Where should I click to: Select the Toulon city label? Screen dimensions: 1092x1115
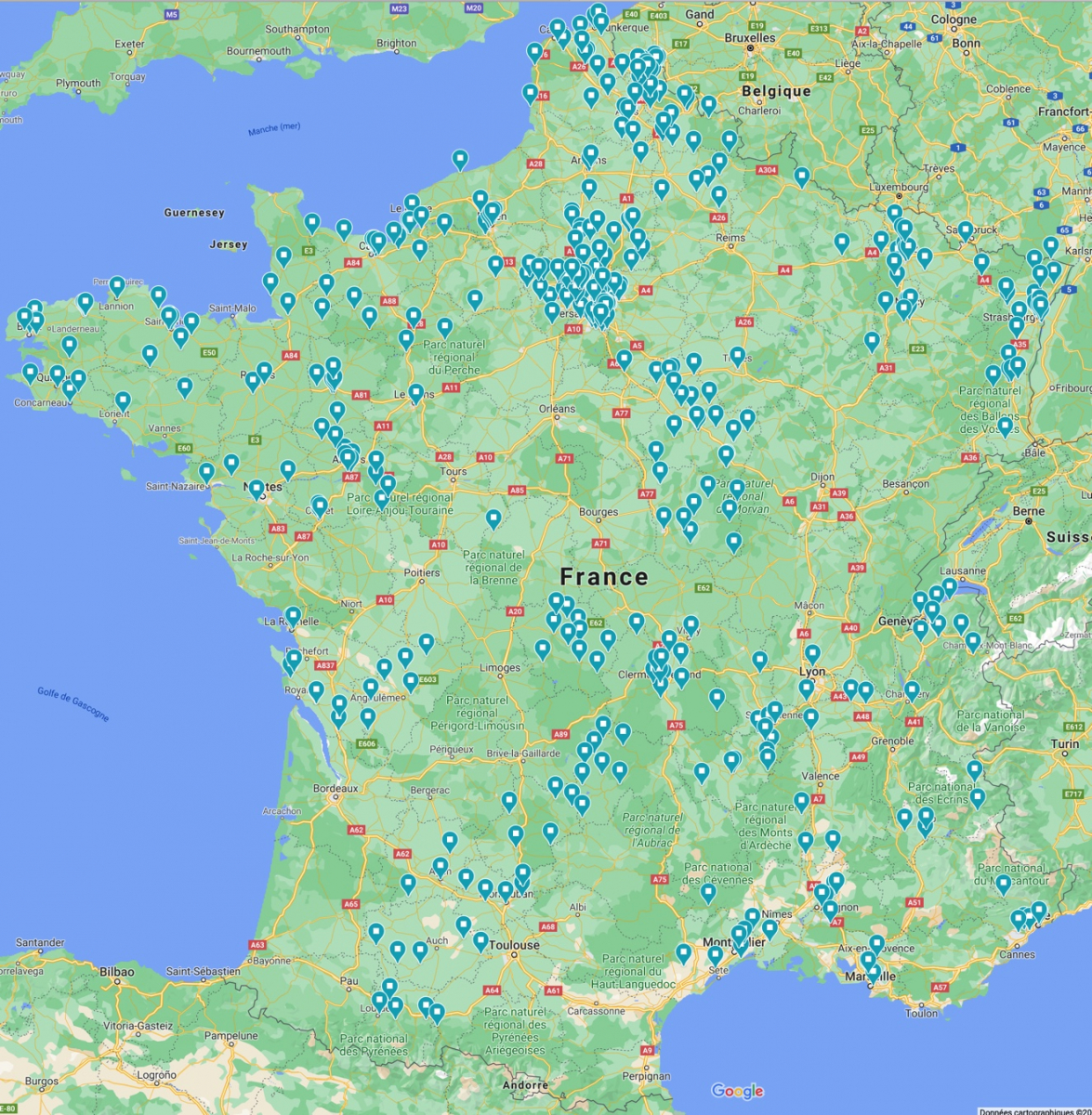[x=922, y=1013]
